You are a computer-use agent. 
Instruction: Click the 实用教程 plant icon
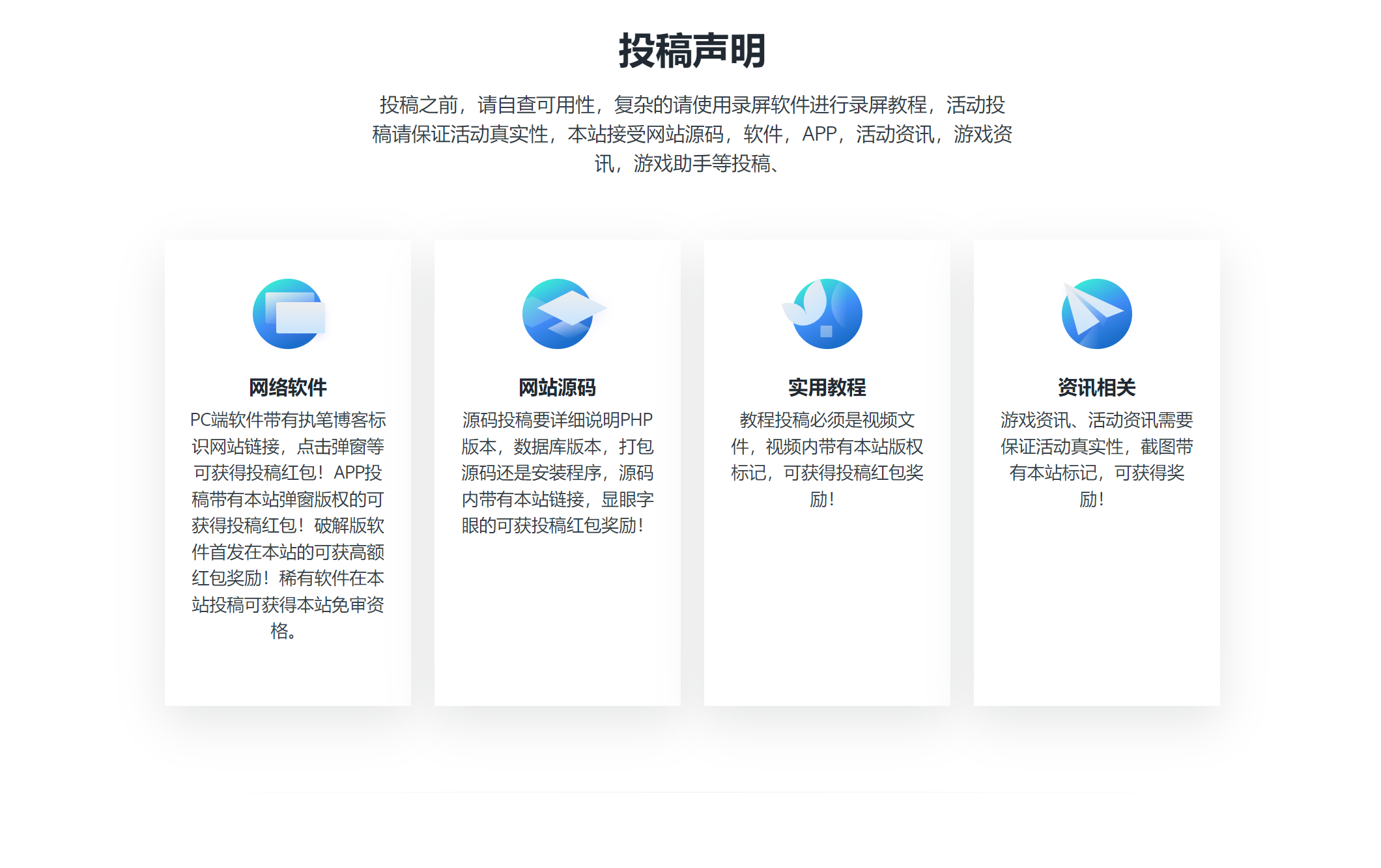[823, 314]
